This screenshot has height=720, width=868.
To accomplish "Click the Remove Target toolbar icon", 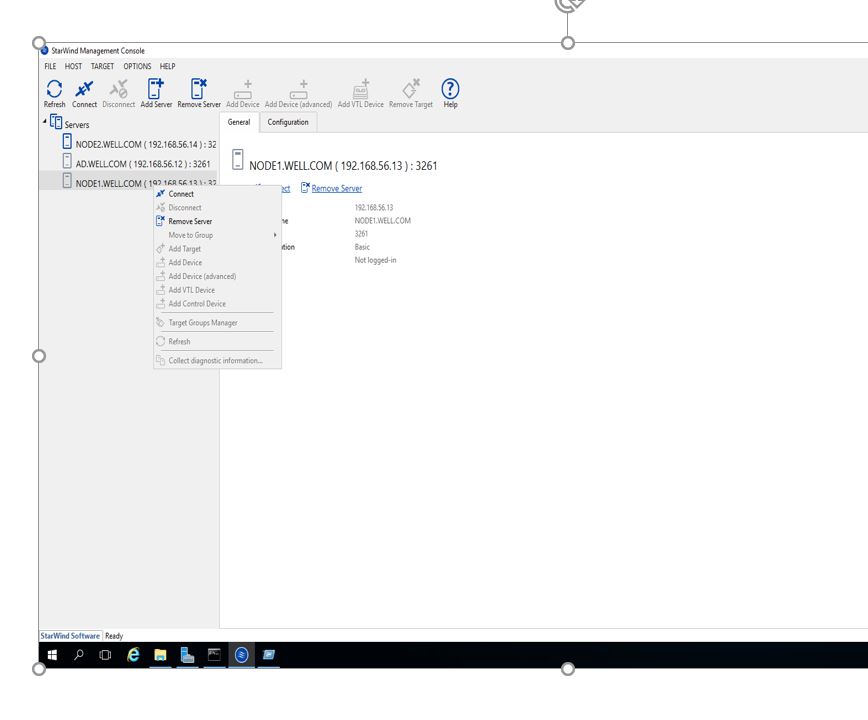I will click(411, 93).
